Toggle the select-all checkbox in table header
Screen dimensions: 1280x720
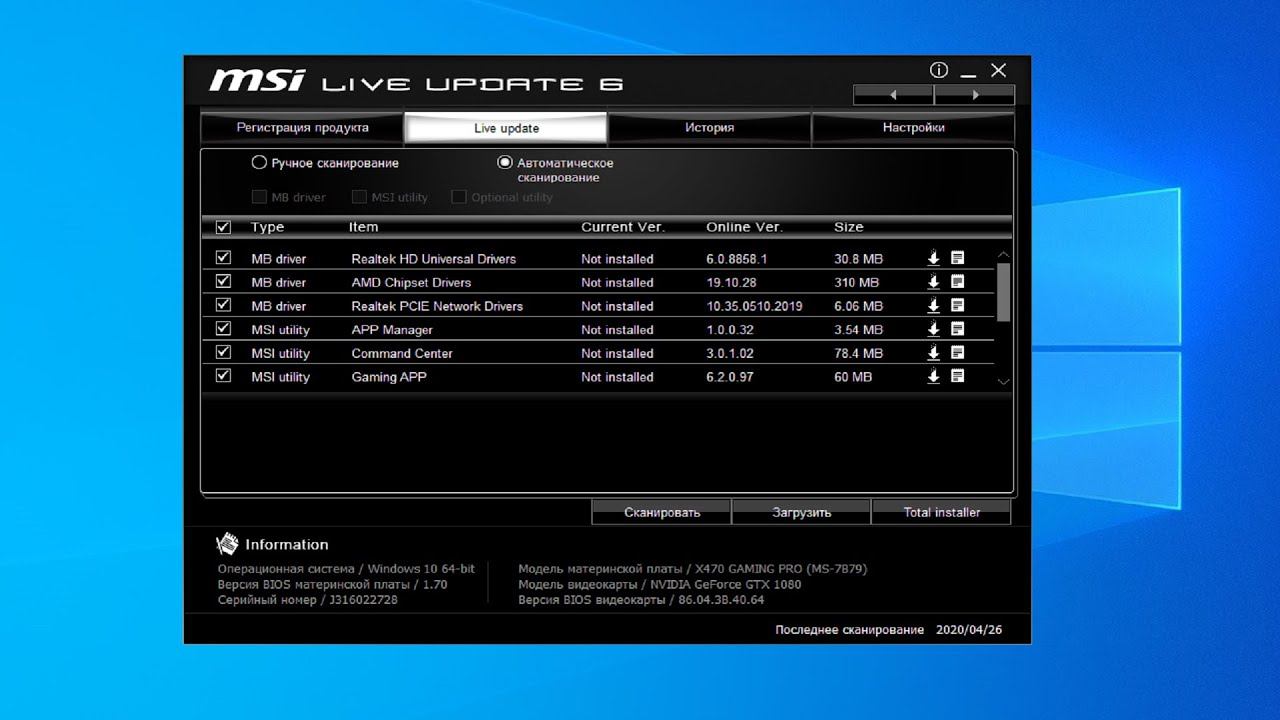(x=223, y=227)
